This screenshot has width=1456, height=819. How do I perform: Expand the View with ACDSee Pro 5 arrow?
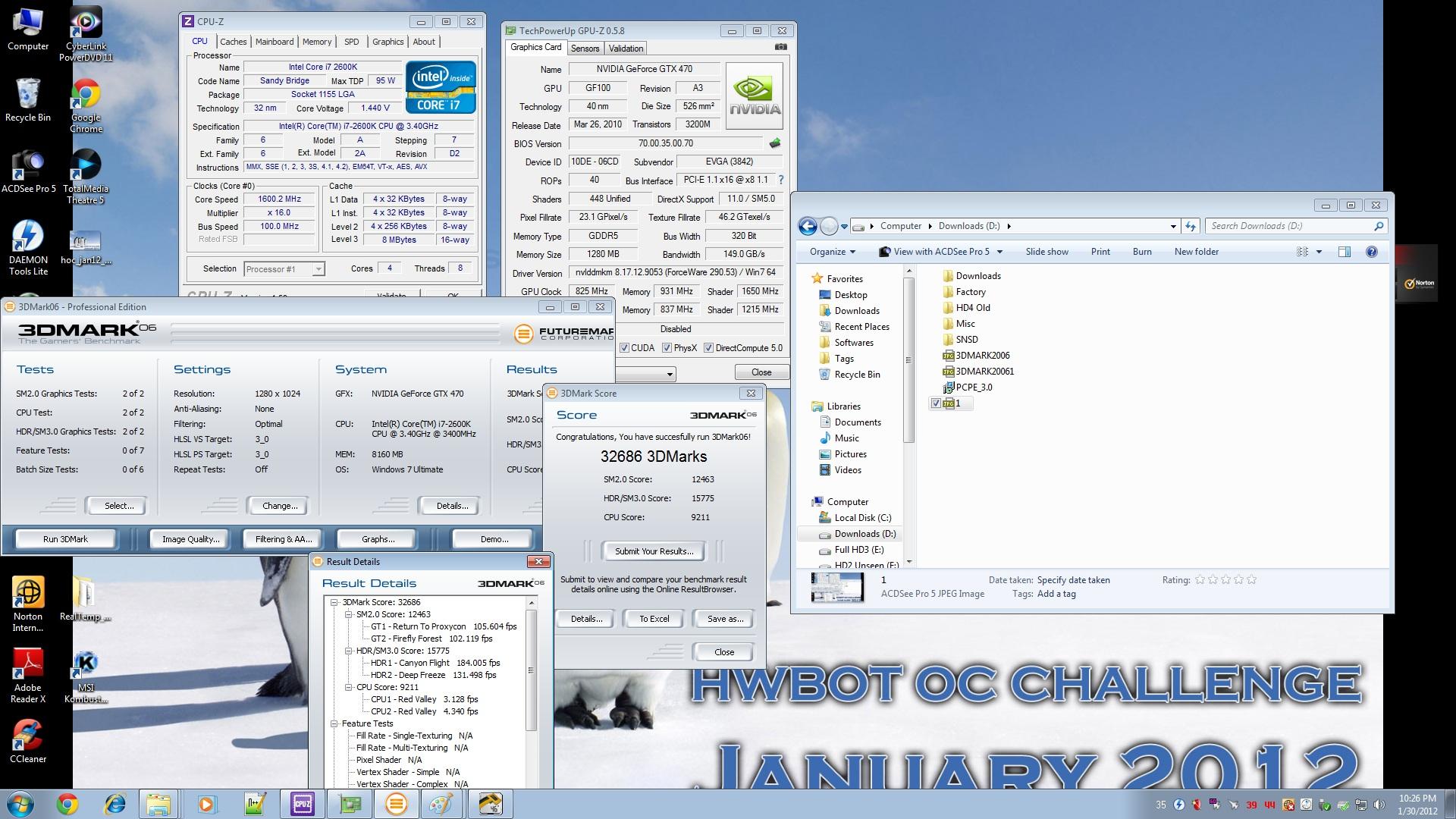coord(999,252)
